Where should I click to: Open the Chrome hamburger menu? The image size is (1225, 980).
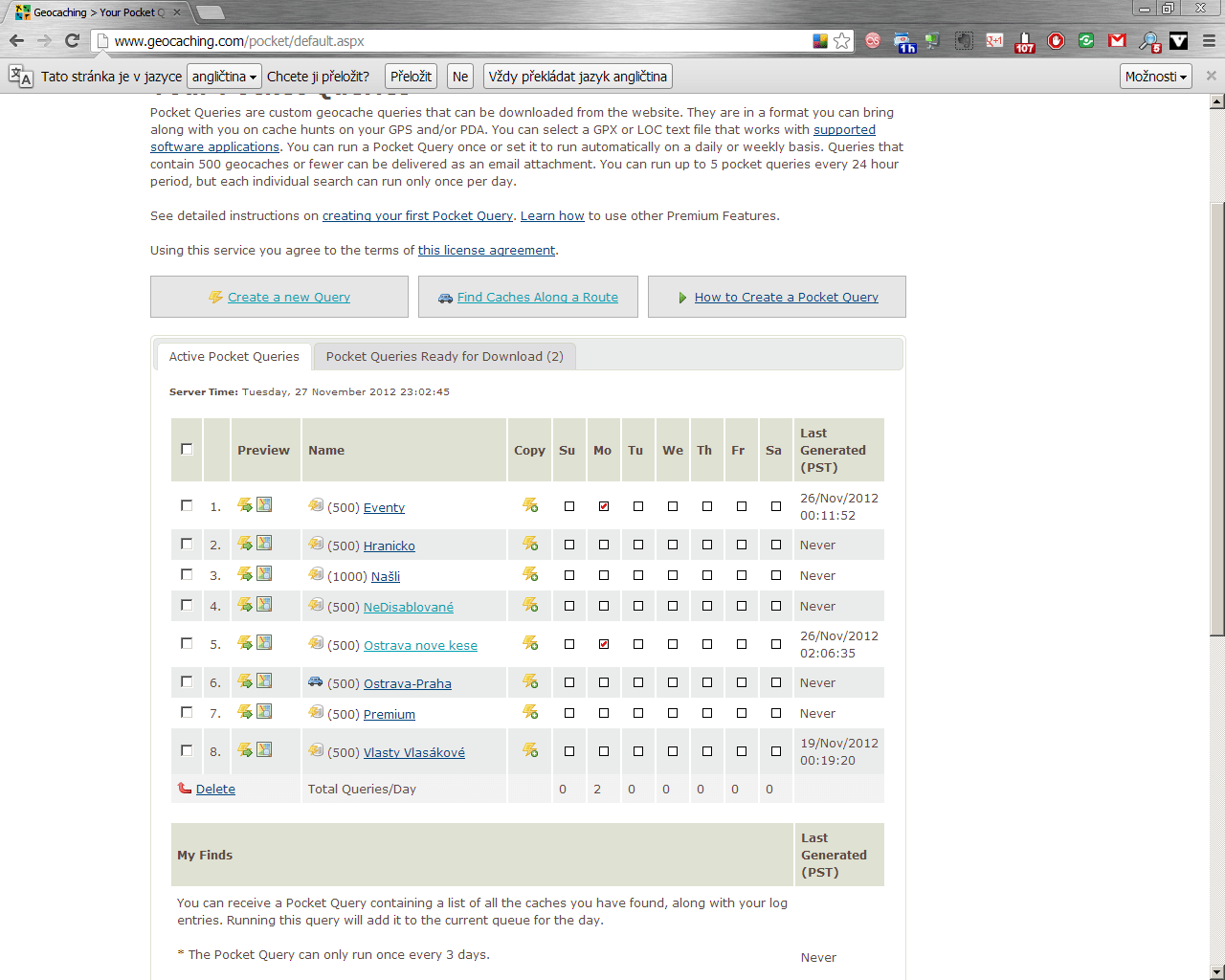point(1209,40)
